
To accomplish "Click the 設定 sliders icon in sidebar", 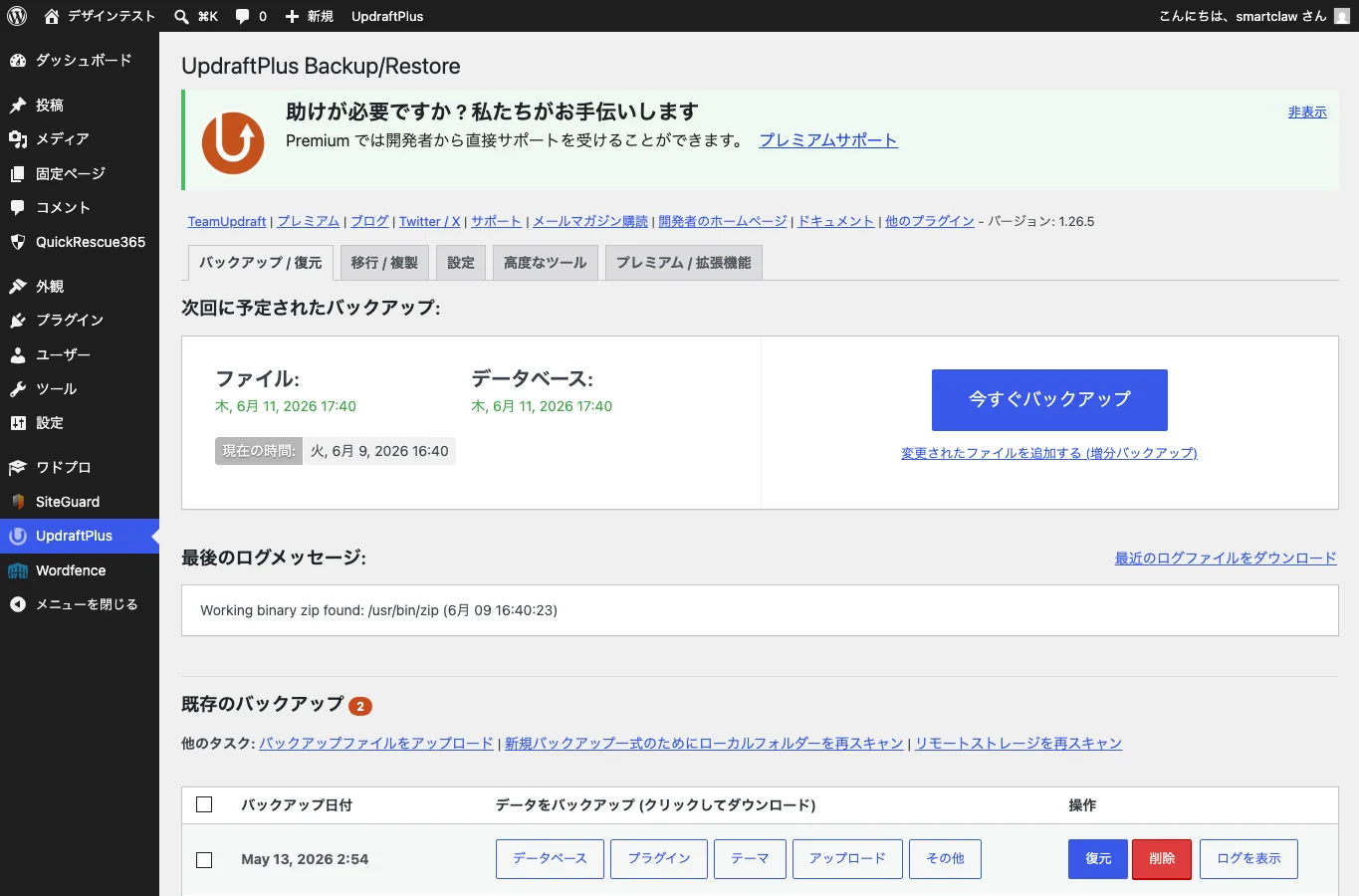I will coord(18,423).
